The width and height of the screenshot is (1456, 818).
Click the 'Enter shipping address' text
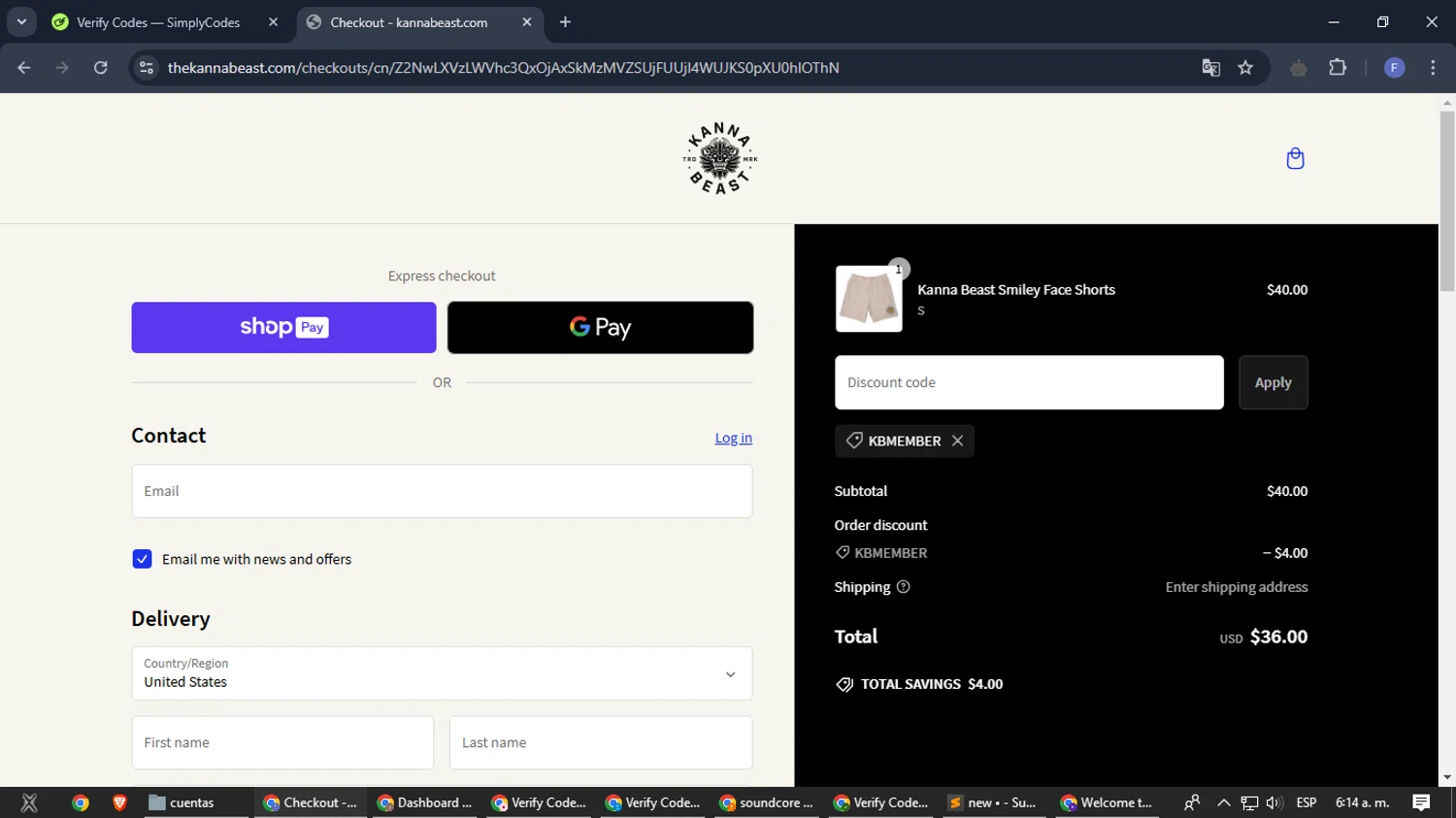[1237, 587]
